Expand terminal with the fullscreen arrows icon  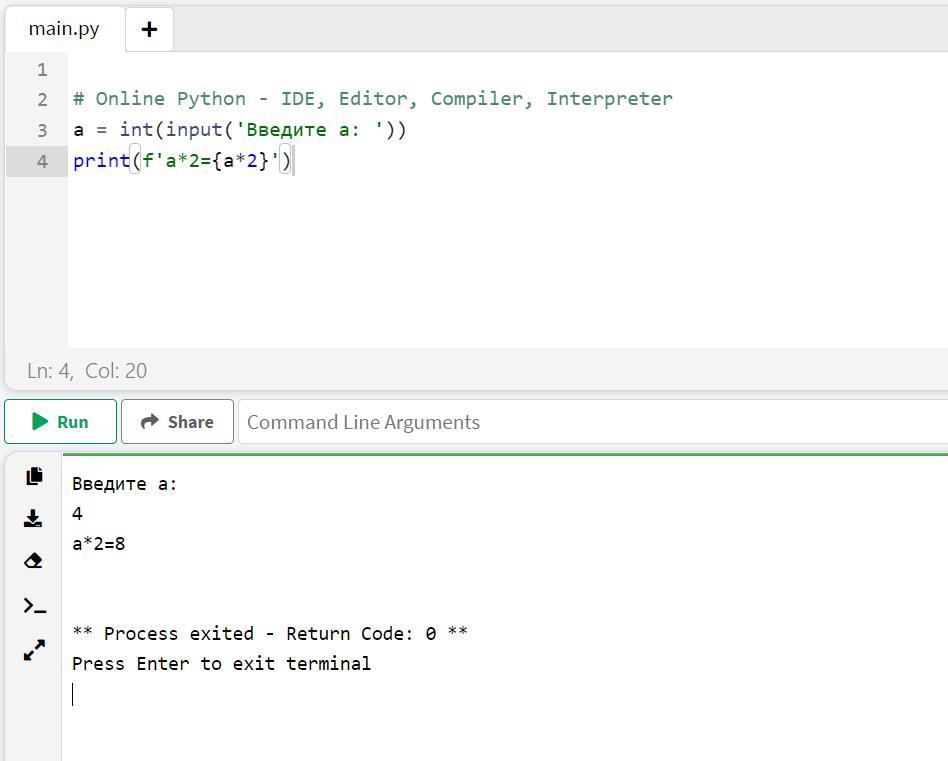(34, 650)
